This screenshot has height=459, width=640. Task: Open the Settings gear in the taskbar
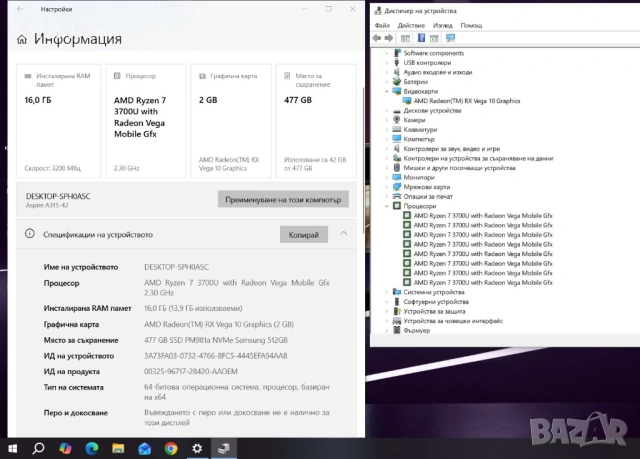point(197,449)
